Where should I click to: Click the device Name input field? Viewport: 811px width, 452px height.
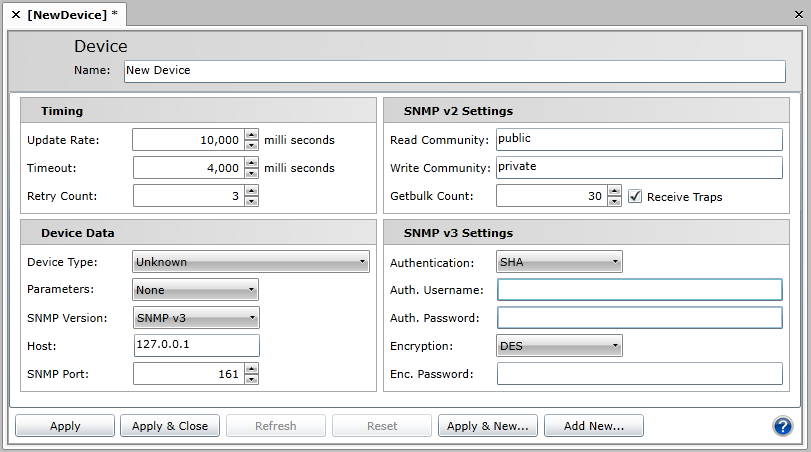point(454,71)
